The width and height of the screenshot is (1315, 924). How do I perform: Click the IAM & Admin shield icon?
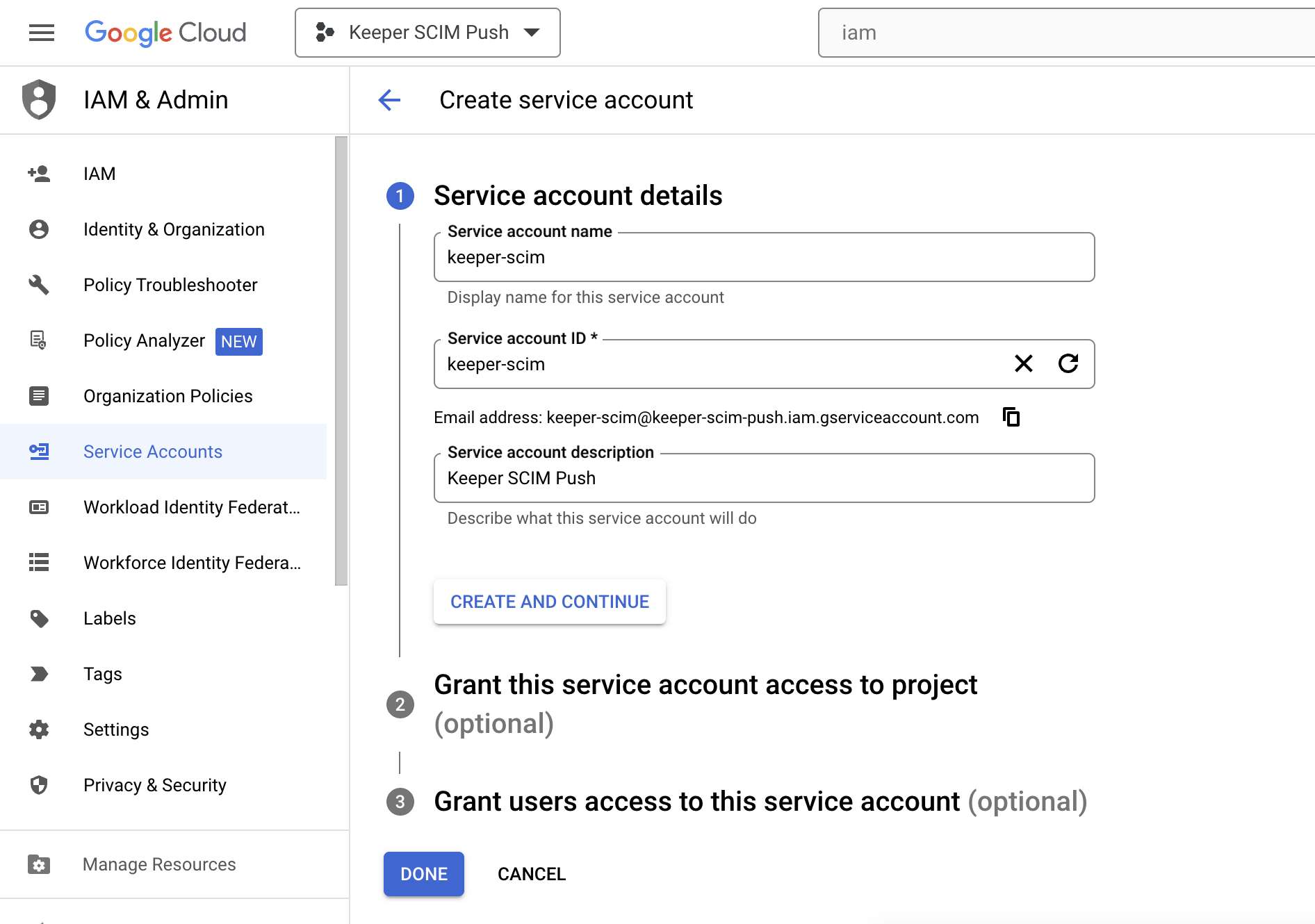(39, 100)
